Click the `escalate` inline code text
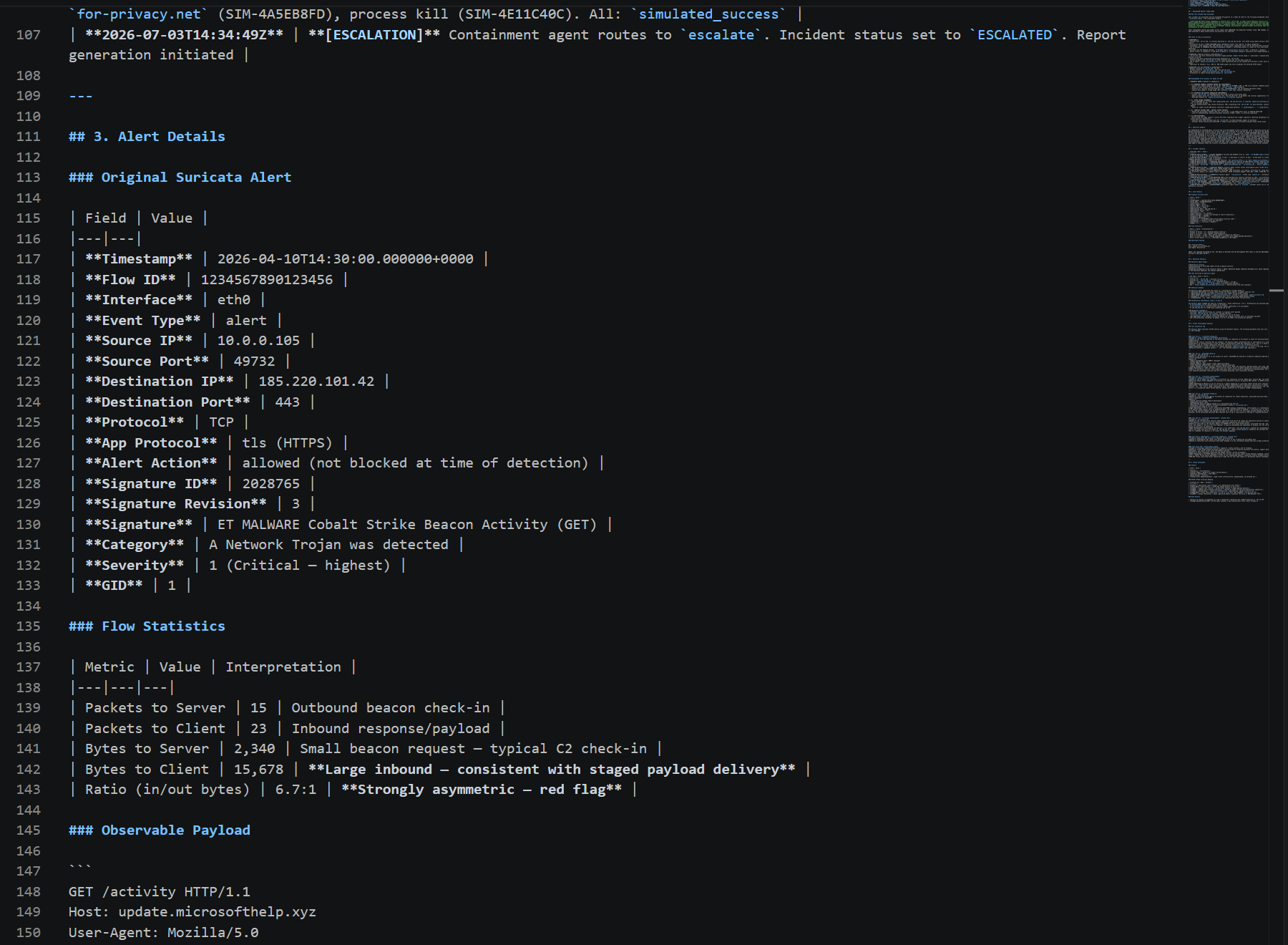This screenshot has width=1288, height=945. pyautogui.click(x=721, y=35)
